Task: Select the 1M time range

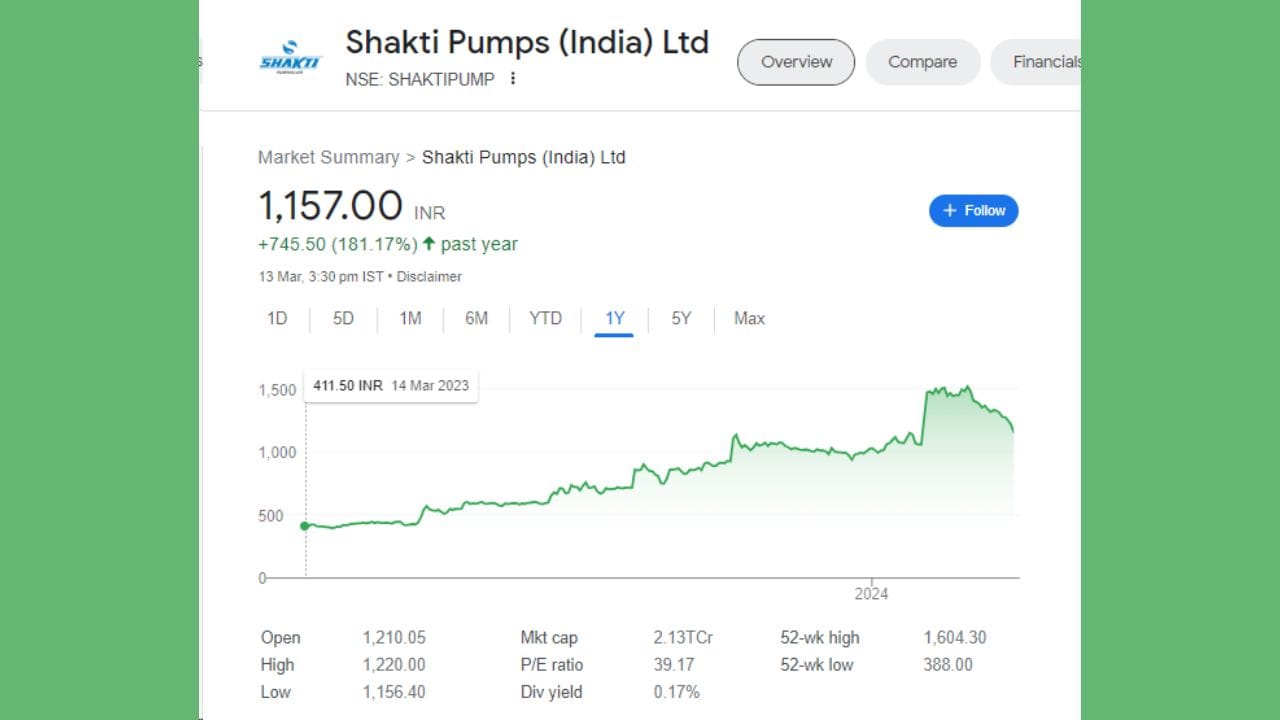Action: click(x=410, y=318)
